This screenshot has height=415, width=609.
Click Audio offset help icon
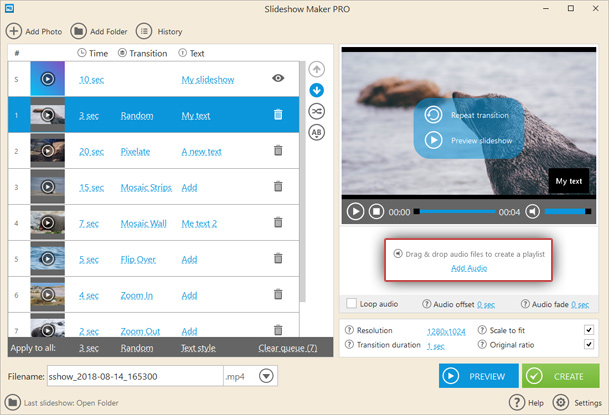click(x=426, y=304)
